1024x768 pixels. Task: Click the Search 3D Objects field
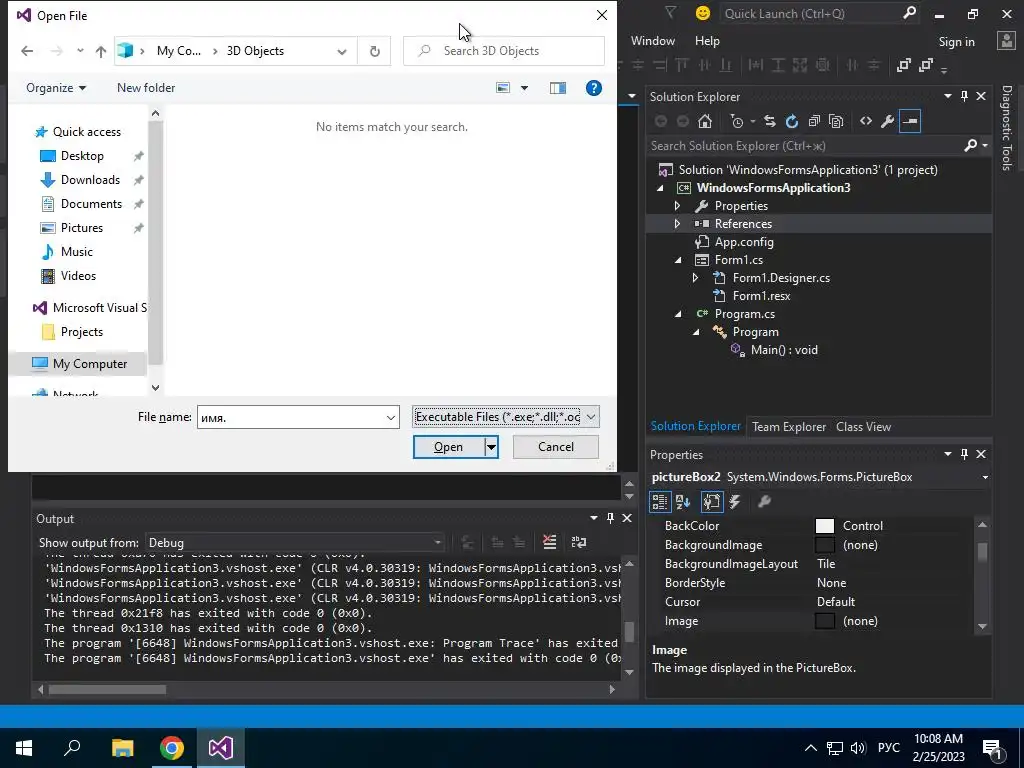coord(504,51)
